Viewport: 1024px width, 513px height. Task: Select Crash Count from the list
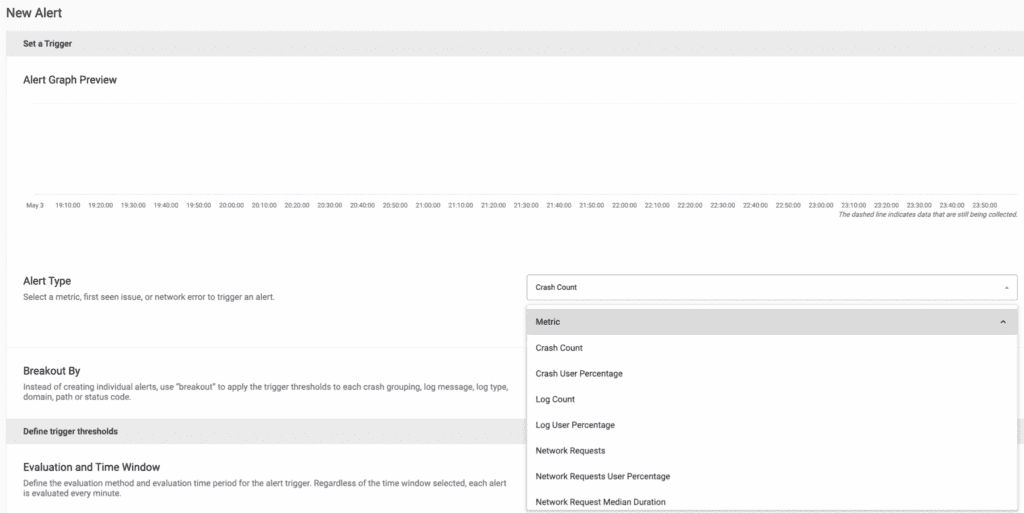pyautogui.click(x=771, y=348)
